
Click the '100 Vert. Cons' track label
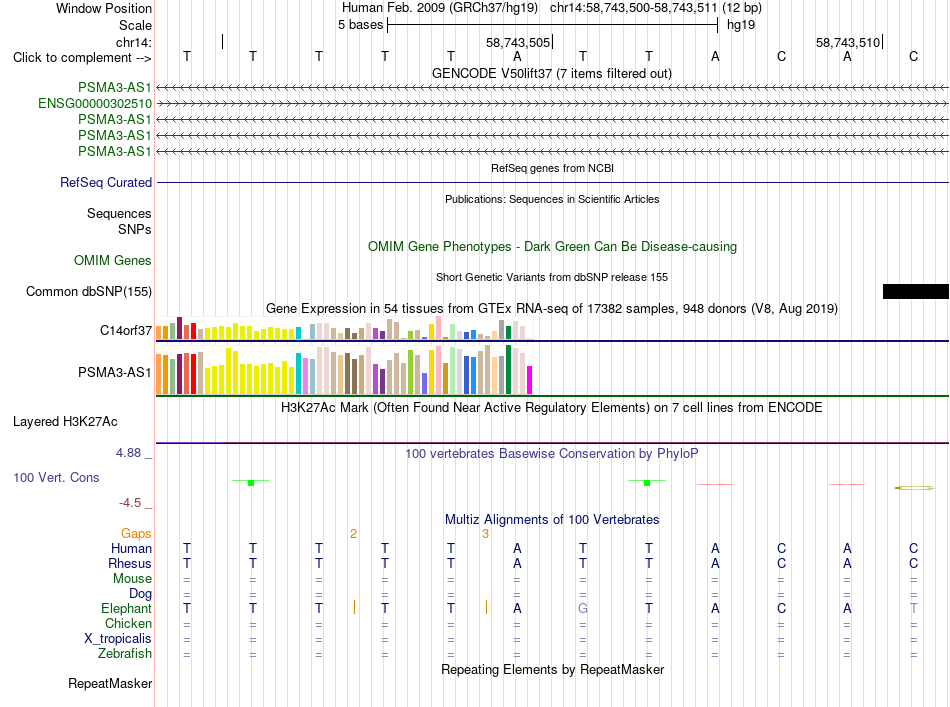click(56, 477)
